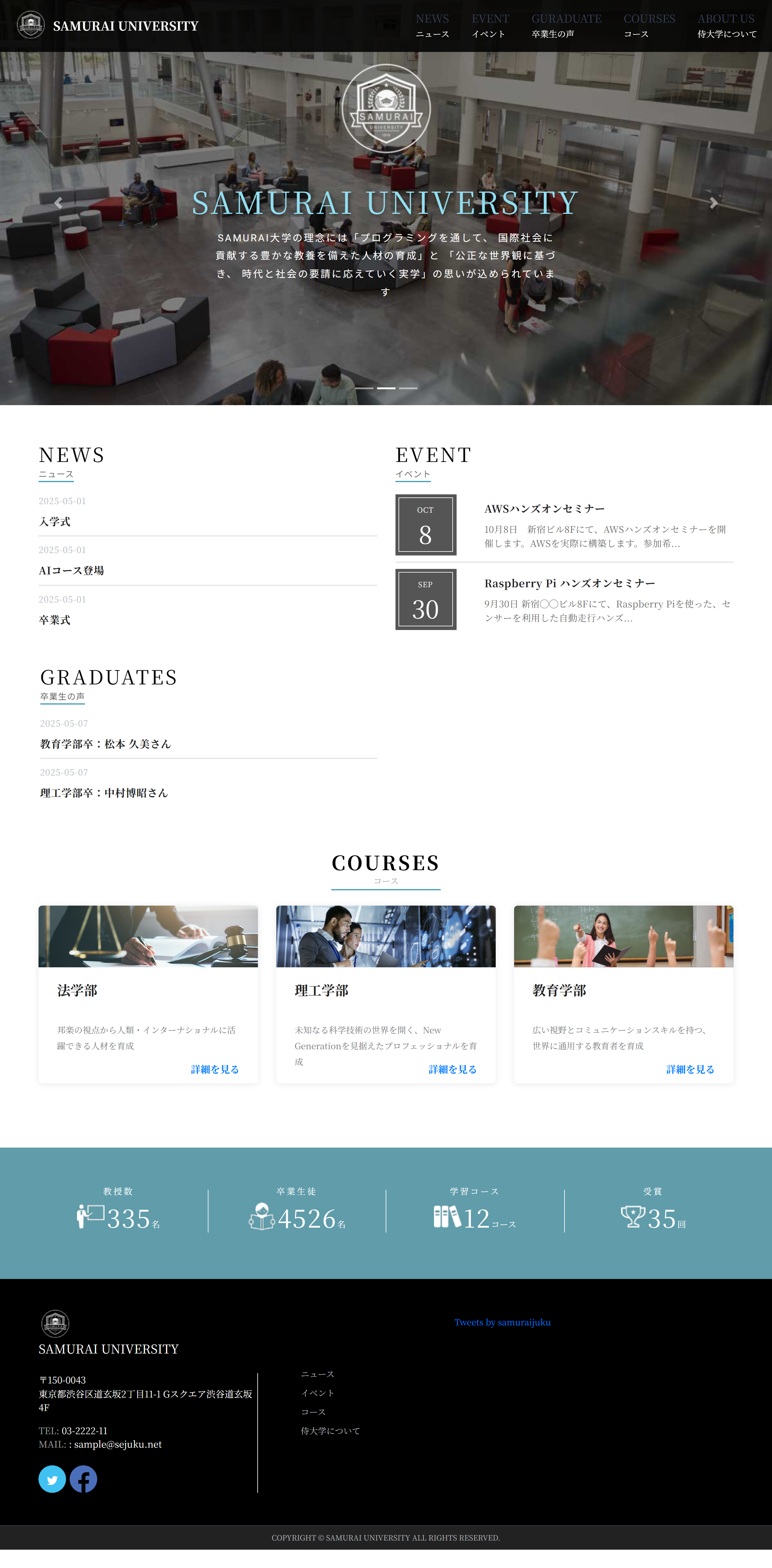The width and height of the screenshot is (772, 1568).
Task: Open the AIコース登場 news item
Action: click(71, 570)
